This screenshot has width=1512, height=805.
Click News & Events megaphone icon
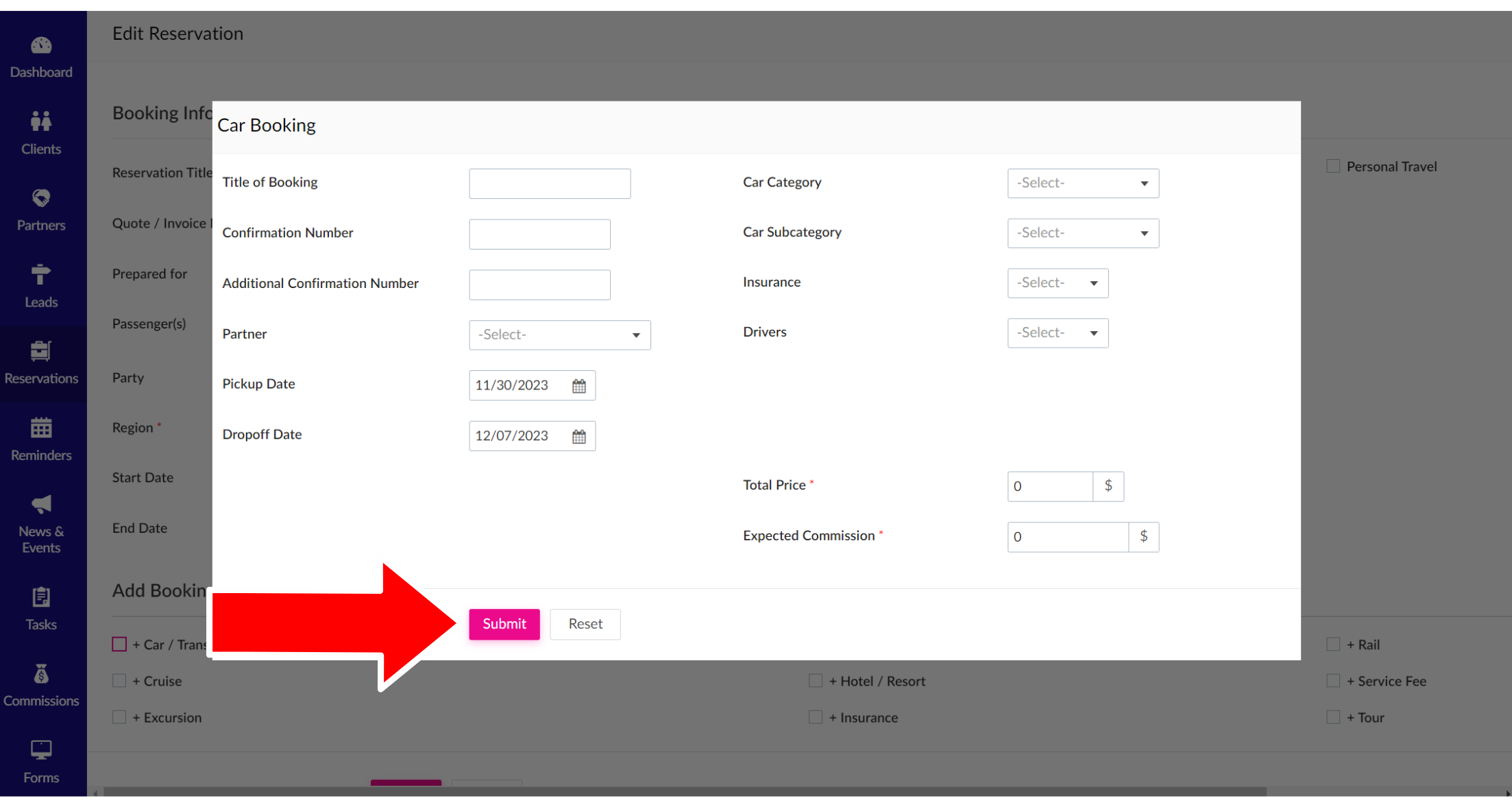[x=41, y=505]
